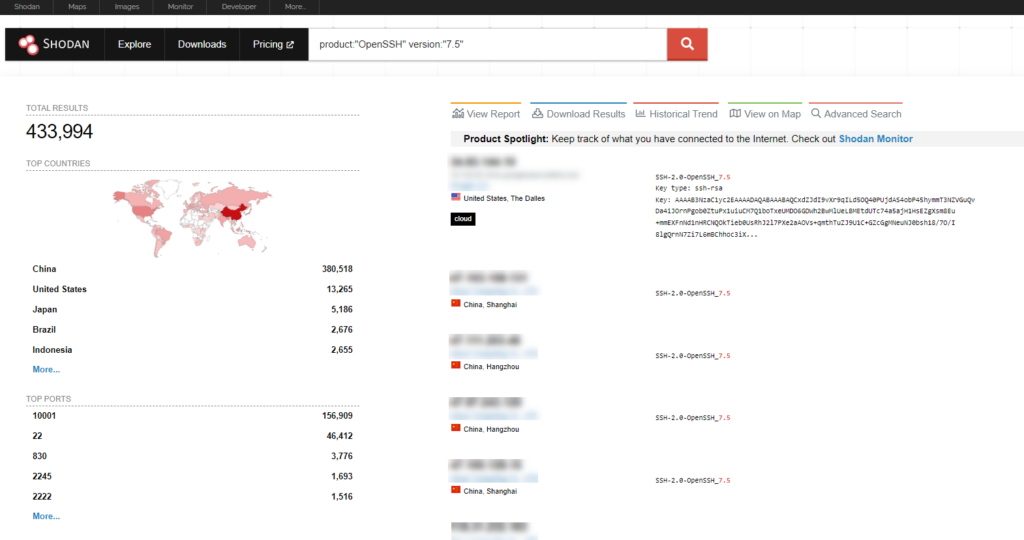Open Maps in the top bar
This screenshot has width=1024, height=540.
pyautogui.click(x=77, y=7)
